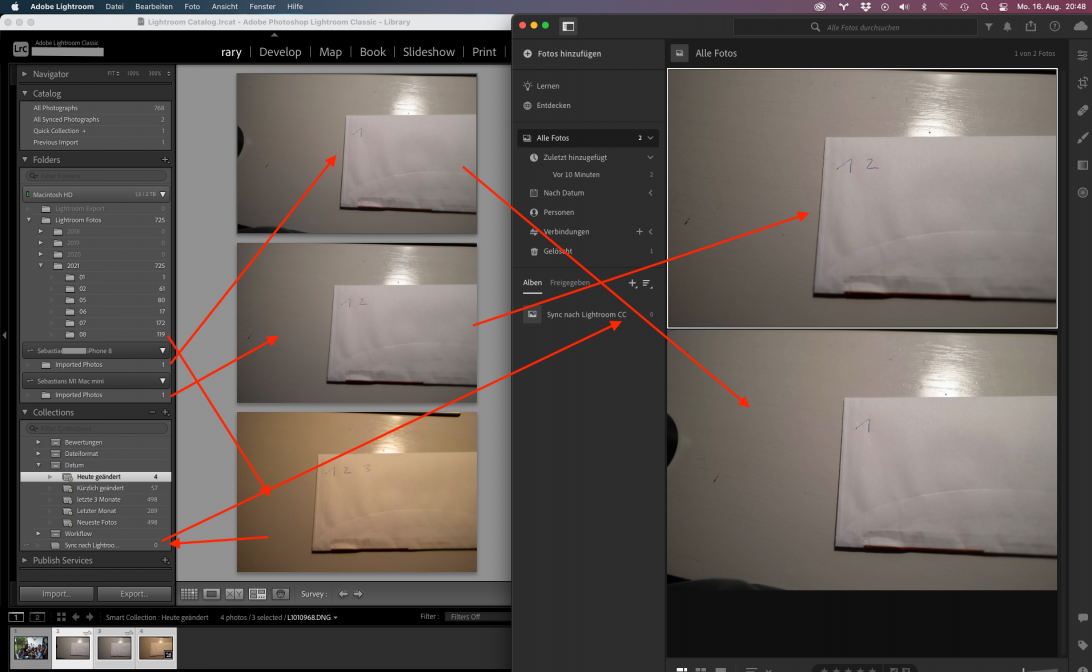Select the Compare view XY icon
Image resolution: width=1092 pixels, height=672 pixels.
coord(234,594)
